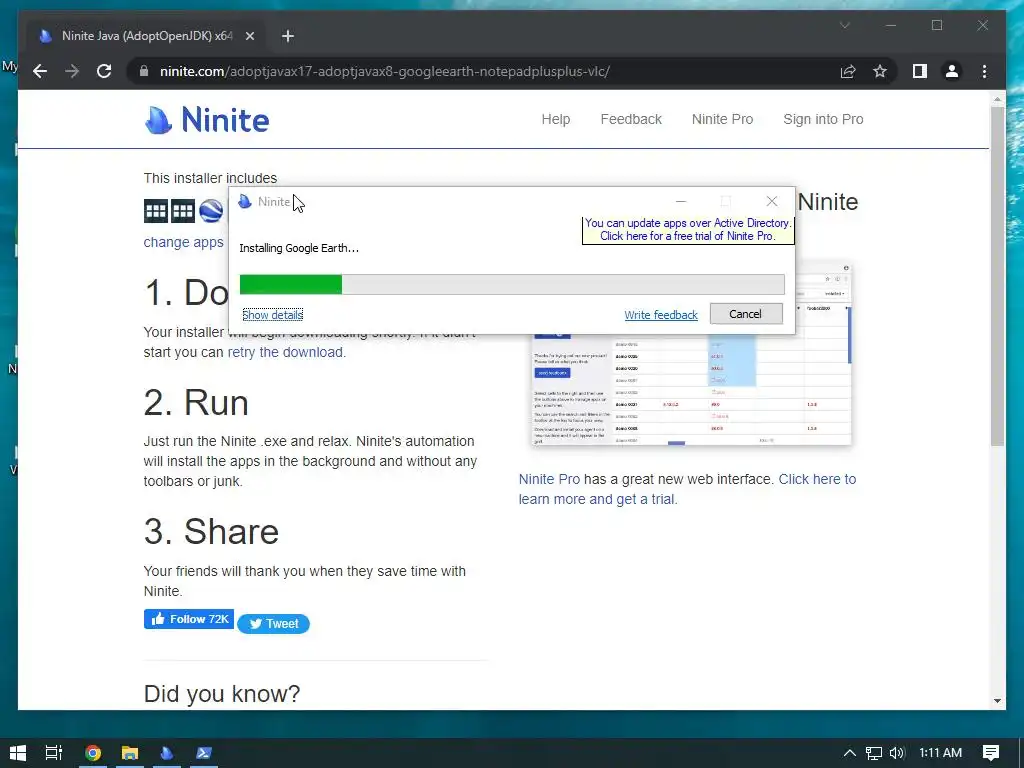Screen dimensions: 1024x768
Task: Click Ninite installer taskbar icon
Action: click(x=167, y=753)
